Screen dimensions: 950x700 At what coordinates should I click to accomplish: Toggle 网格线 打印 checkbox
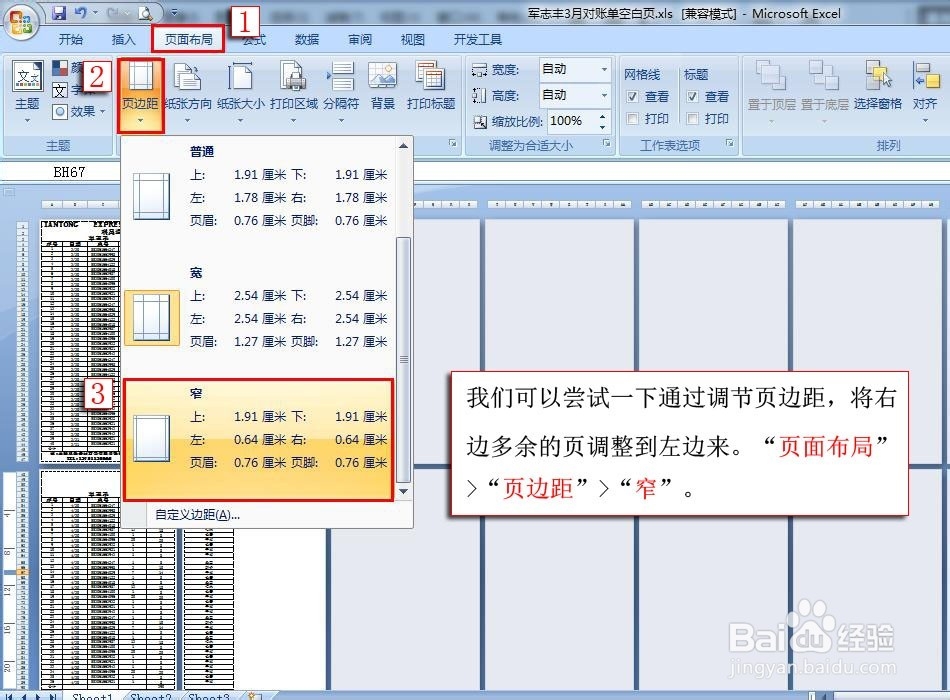633,119
